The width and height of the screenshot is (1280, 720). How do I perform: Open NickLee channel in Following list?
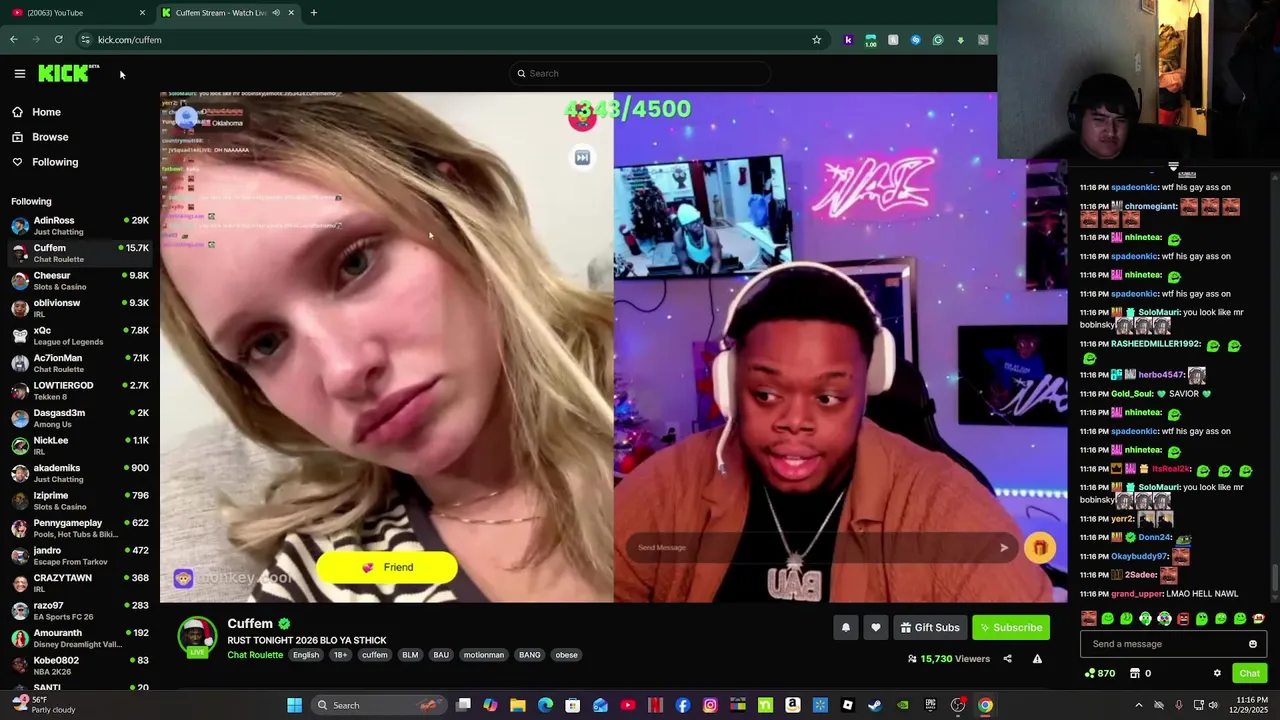coord(80,446)
